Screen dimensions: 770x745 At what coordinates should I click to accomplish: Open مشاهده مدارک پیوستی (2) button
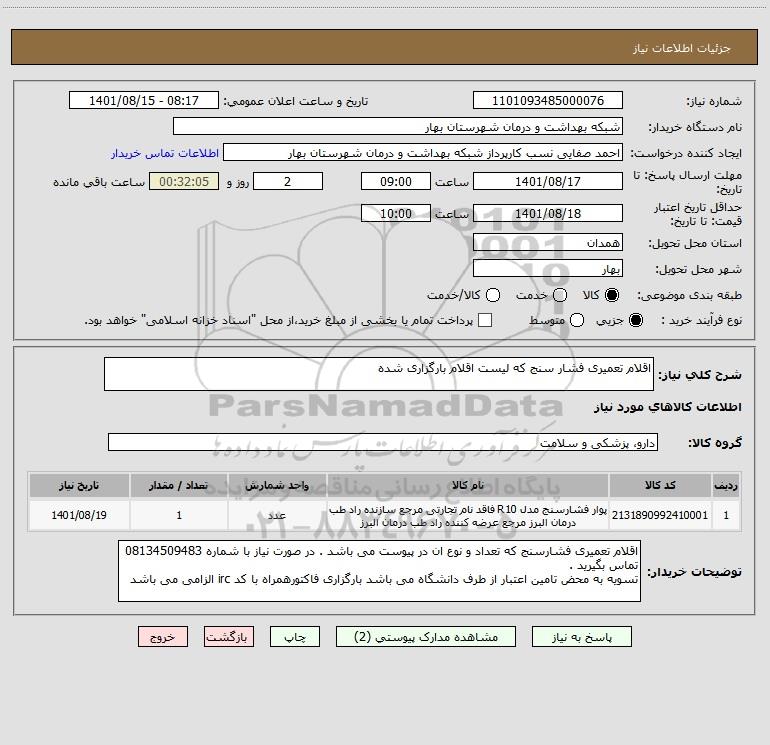[426, 636]
